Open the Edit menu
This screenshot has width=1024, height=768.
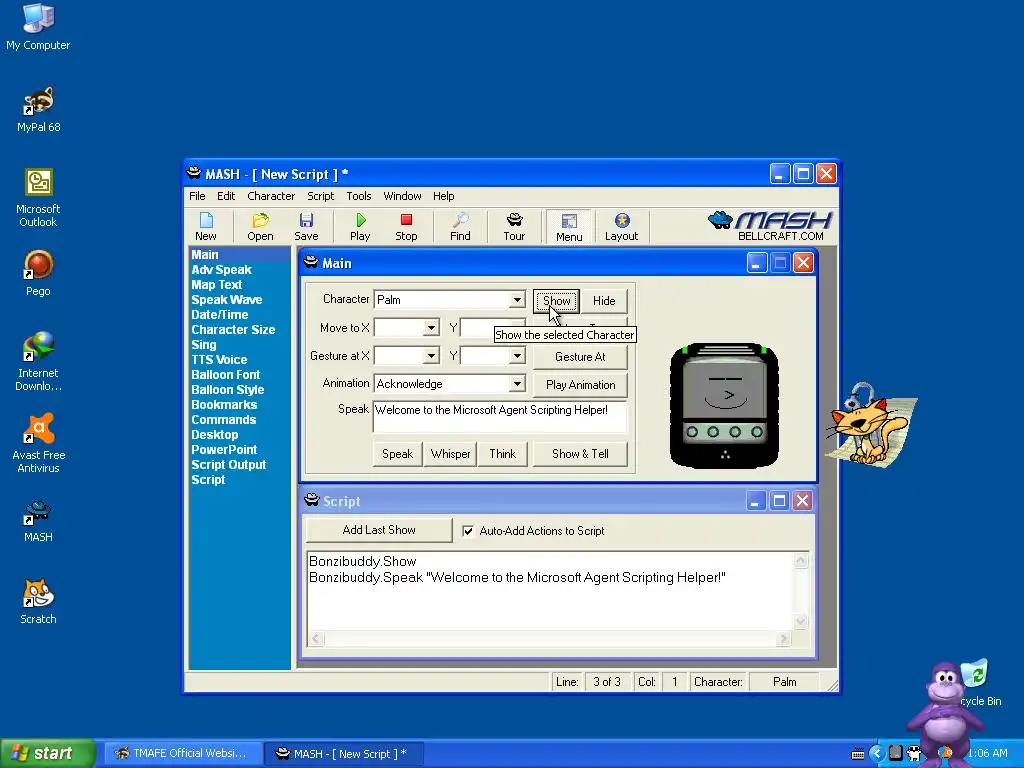click(x=226, y=196)
